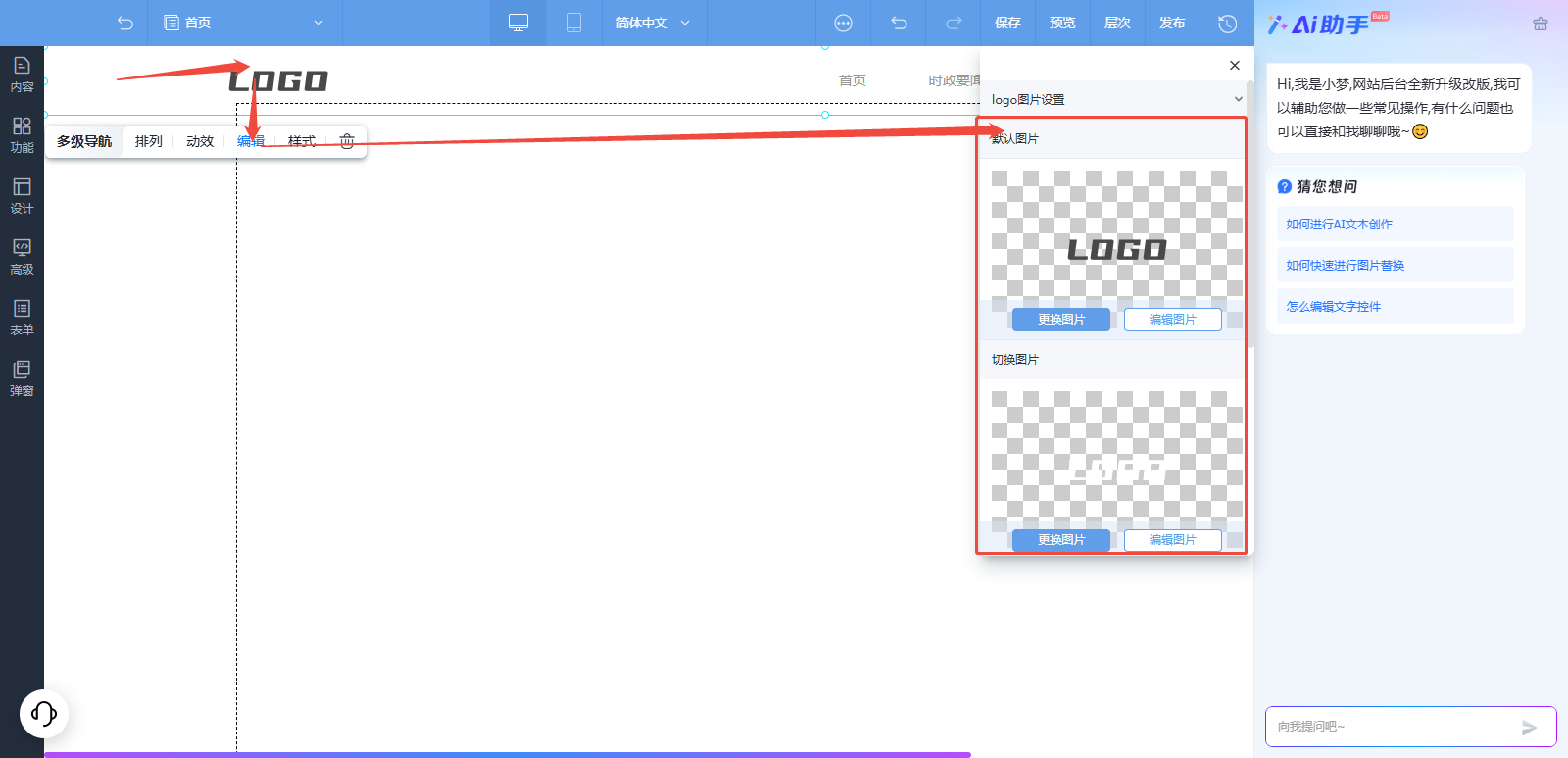The width and height of the screenshot is (1568, 758).
Task: Open the history clock icon
Action: pyautogui.click(x=1227, y=23)
